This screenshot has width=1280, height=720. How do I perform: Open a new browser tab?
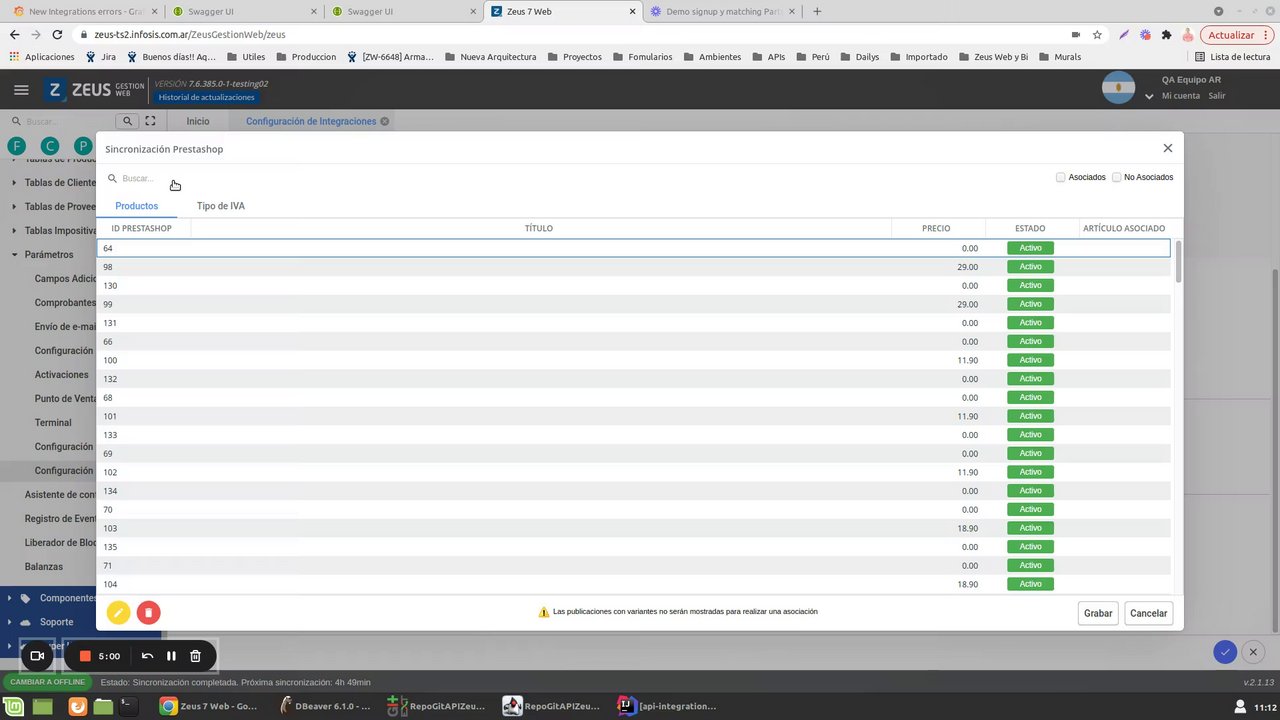pyautogui.click(x=817, y=11)
